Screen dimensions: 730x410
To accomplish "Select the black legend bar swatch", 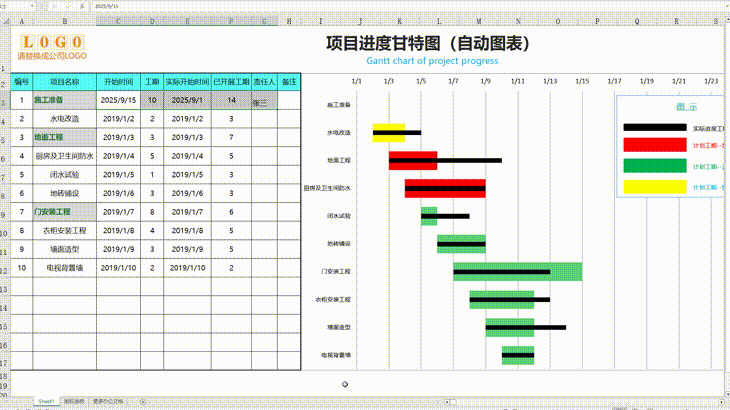I will point(655,128).
